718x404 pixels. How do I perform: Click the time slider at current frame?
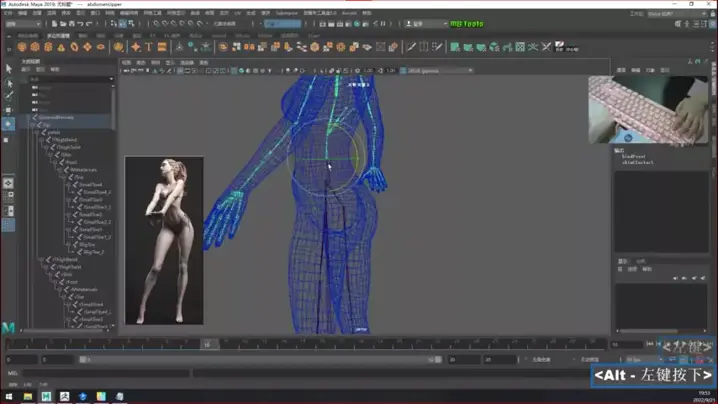(x=207, y=344)
